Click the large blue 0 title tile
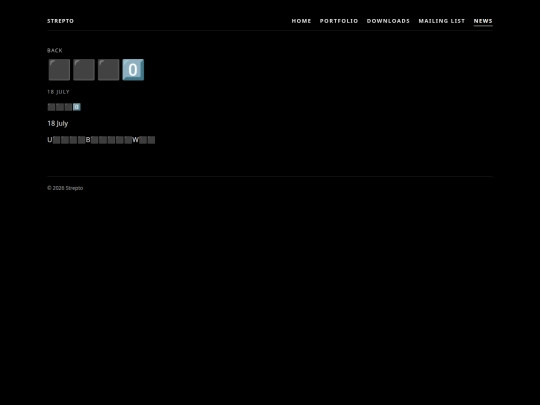Screen dimensions: 540x405 tap(133, 70)
